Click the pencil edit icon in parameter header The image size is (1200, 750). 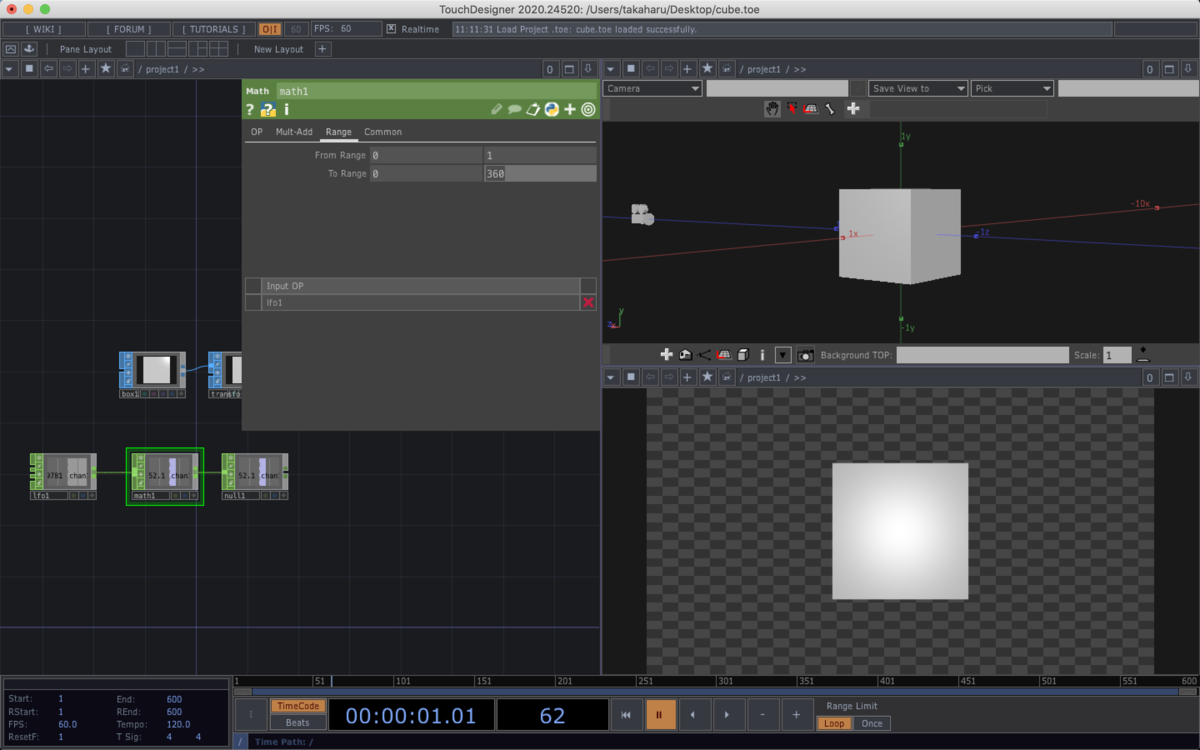[x=497, y=110]
